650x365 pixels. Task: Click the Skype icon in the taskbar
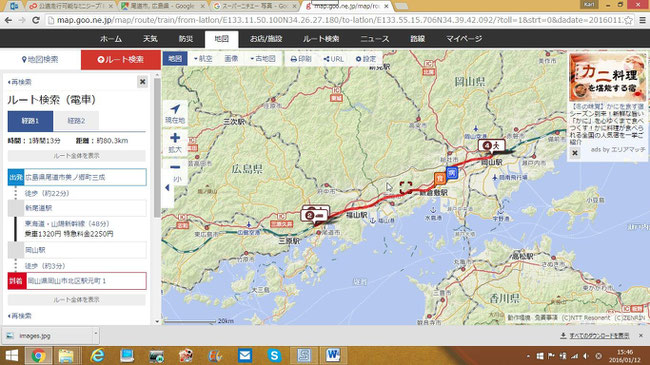pos(274,355)
